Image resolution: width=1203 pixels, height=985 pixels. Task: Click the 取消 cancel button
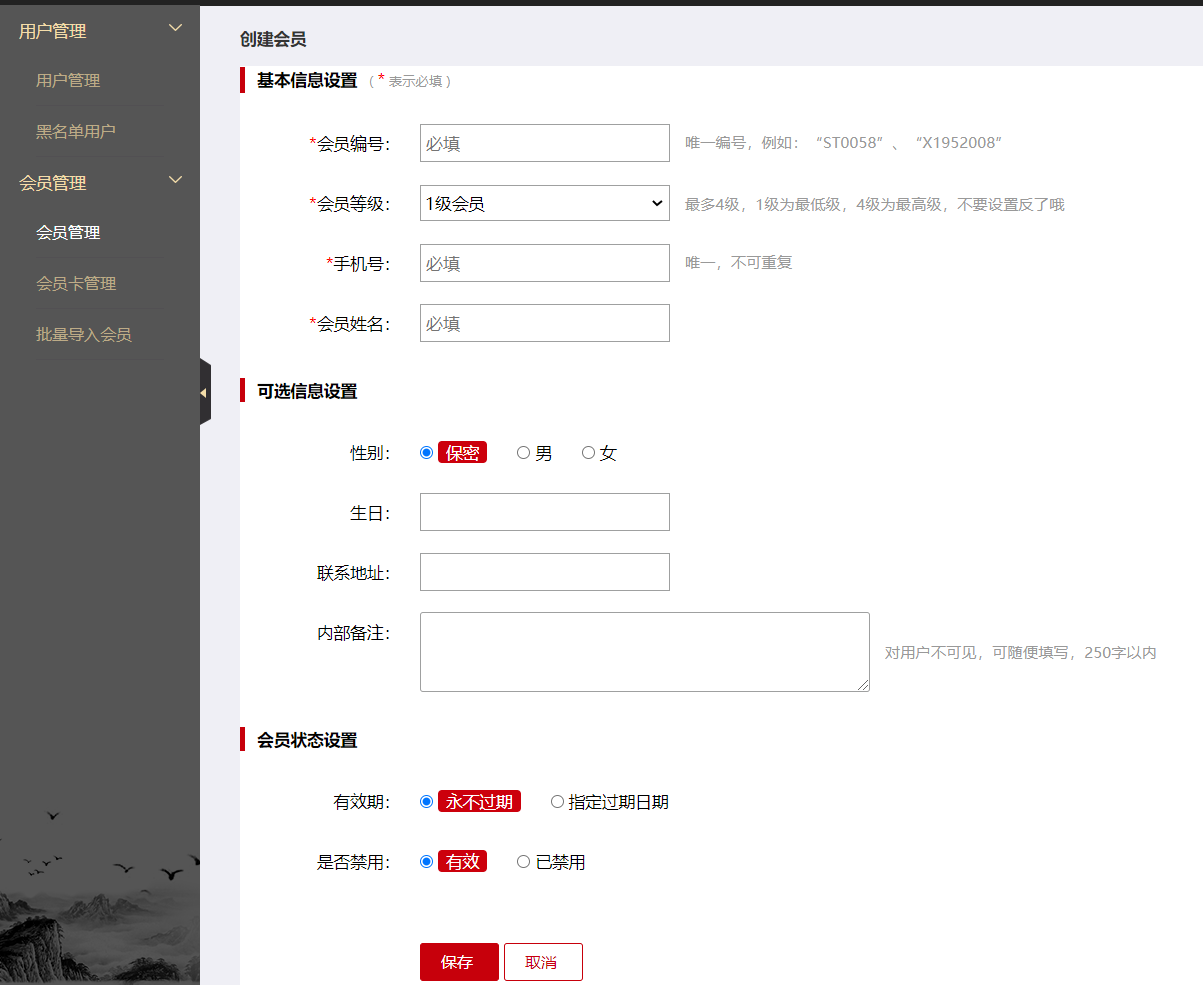pyautogui.click(x=543, y=961)
